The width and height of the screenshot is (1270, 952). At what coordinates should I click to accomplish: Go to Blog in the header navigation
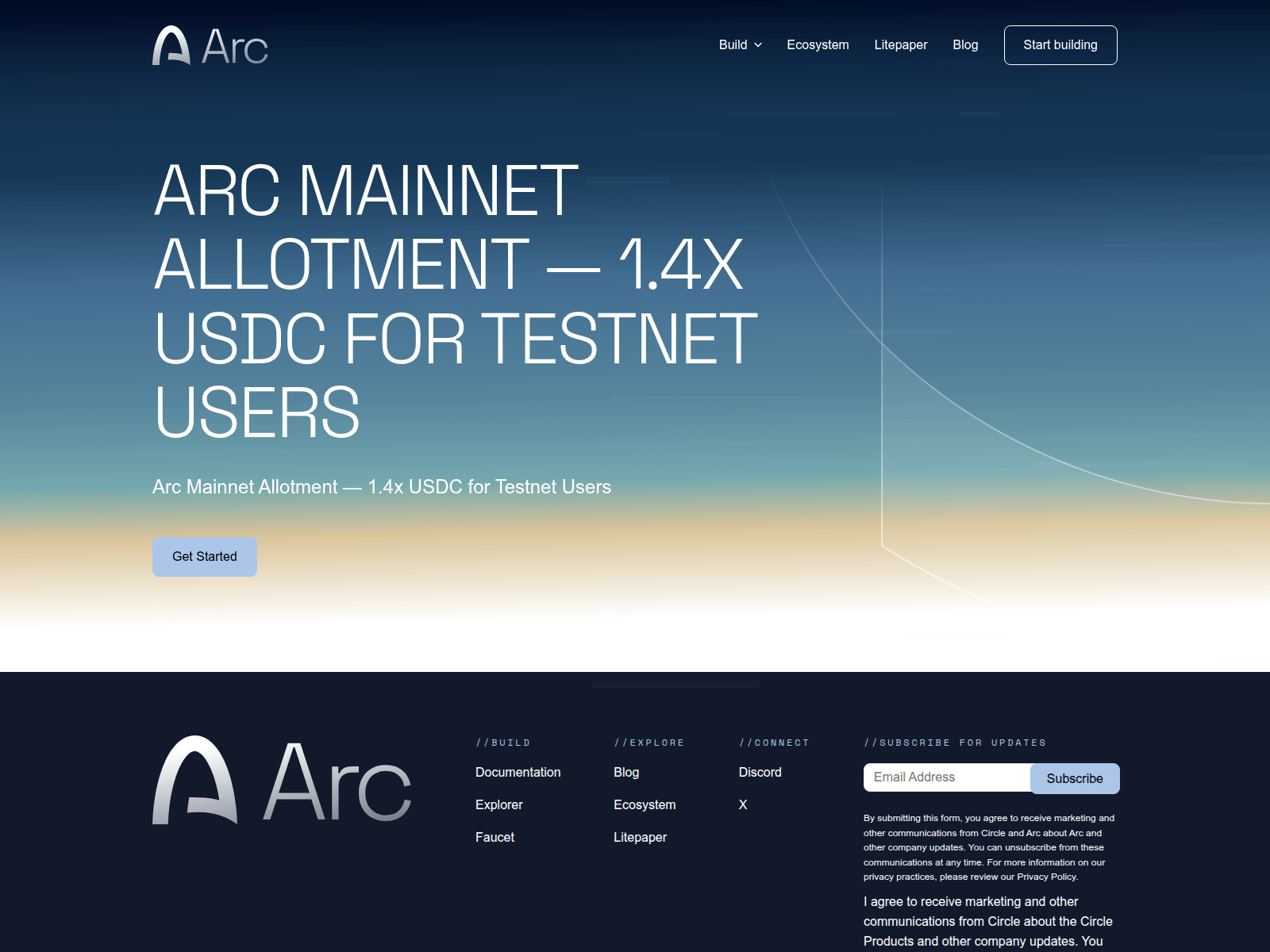[965, 45]
